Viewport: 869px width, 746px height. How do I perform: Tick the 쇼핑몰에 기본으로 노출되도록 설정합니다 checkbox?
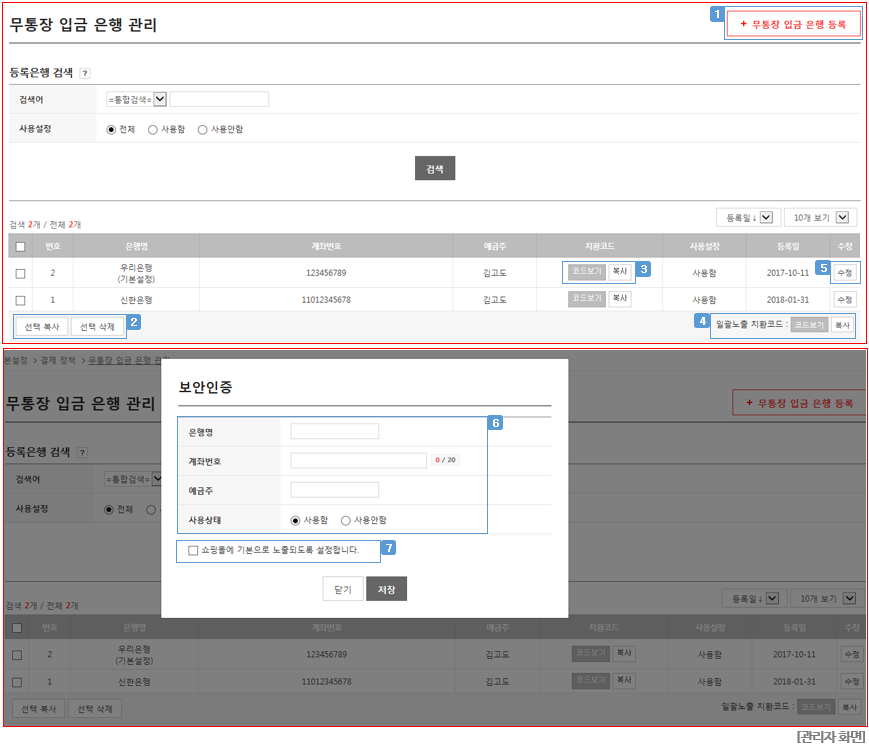tap(193, 550)
